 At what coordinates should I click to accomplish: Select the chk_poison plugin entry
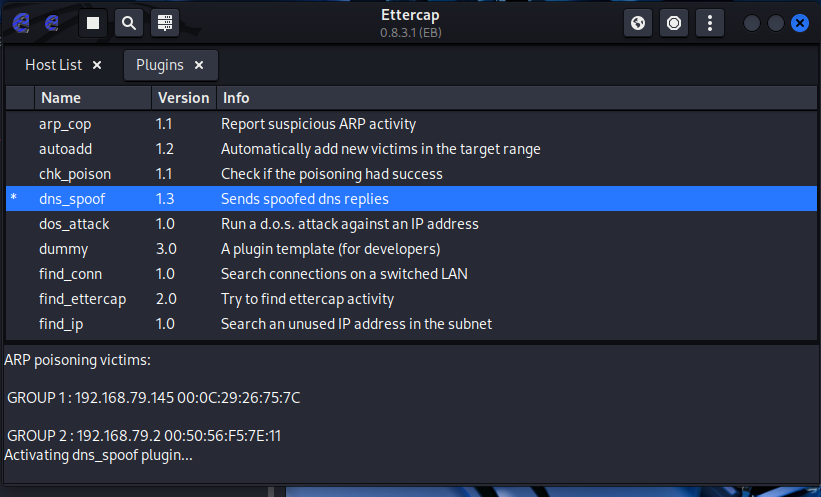75,174
